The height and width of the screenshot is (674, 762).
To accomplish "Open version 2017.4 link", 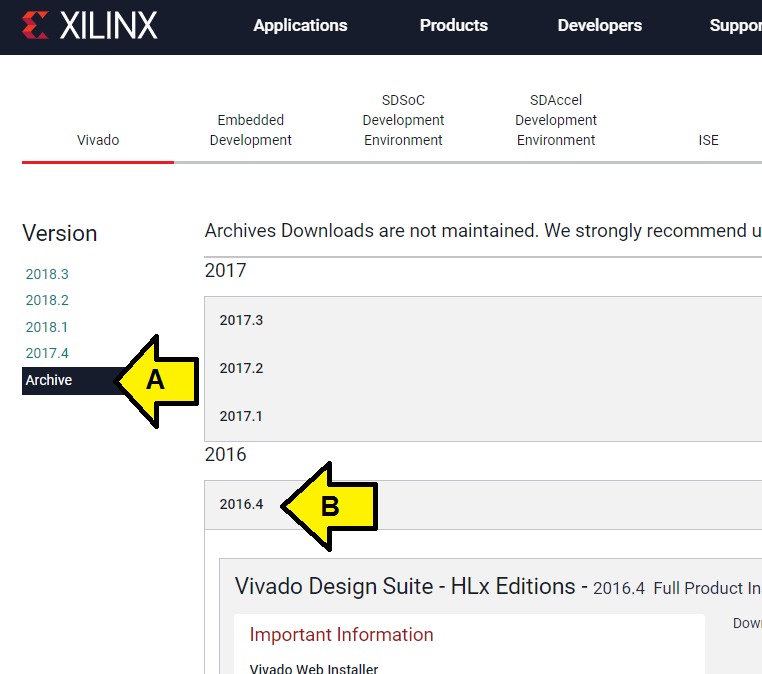I will pos(47,353).
